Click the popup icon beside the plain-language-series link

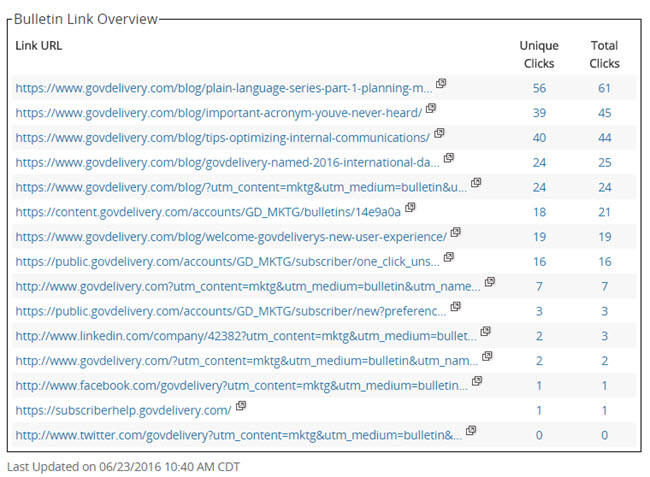[441, 84]
